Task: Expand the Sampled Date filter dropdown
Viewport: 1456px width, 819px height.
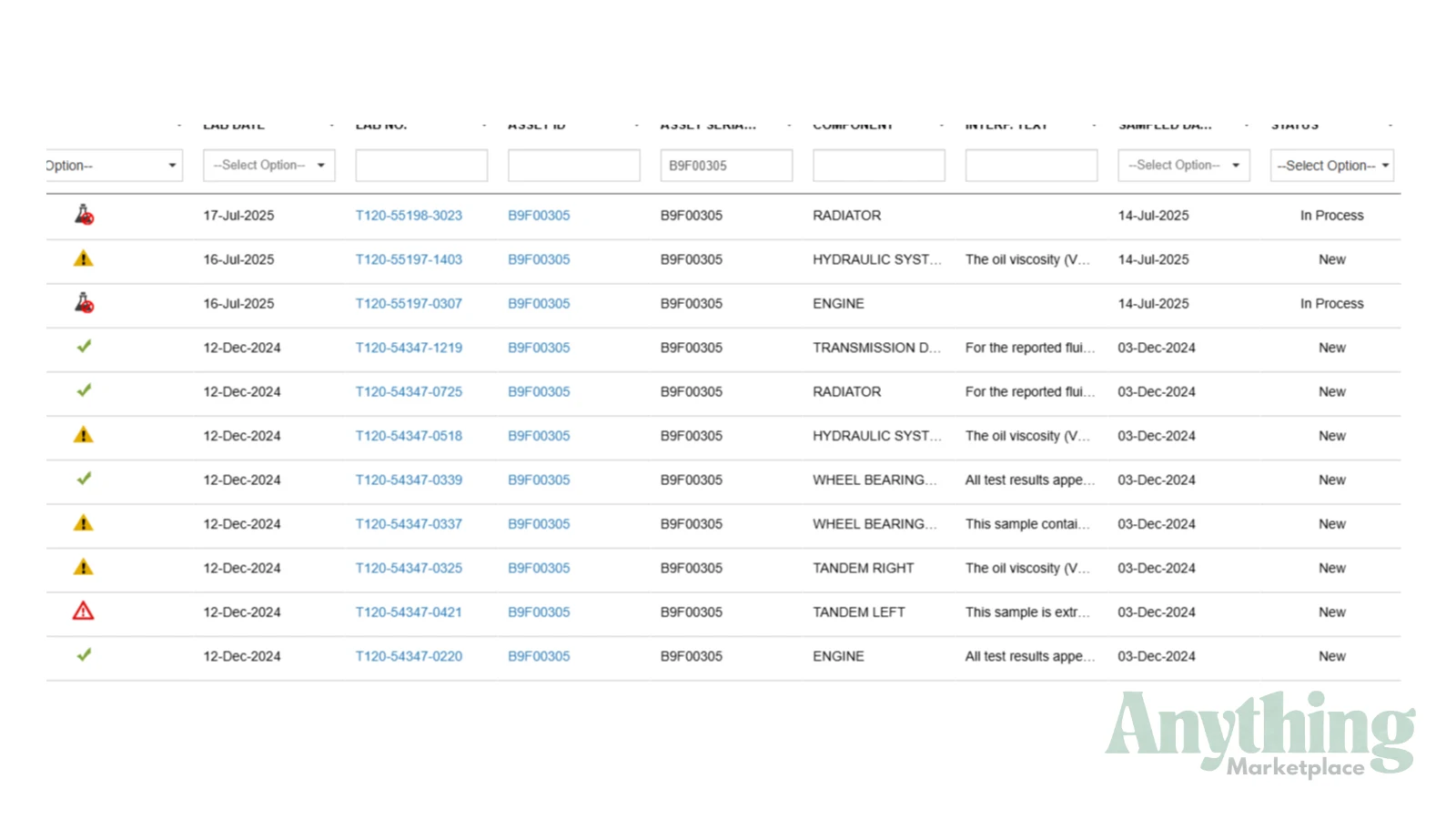Action: [1184, 166]
